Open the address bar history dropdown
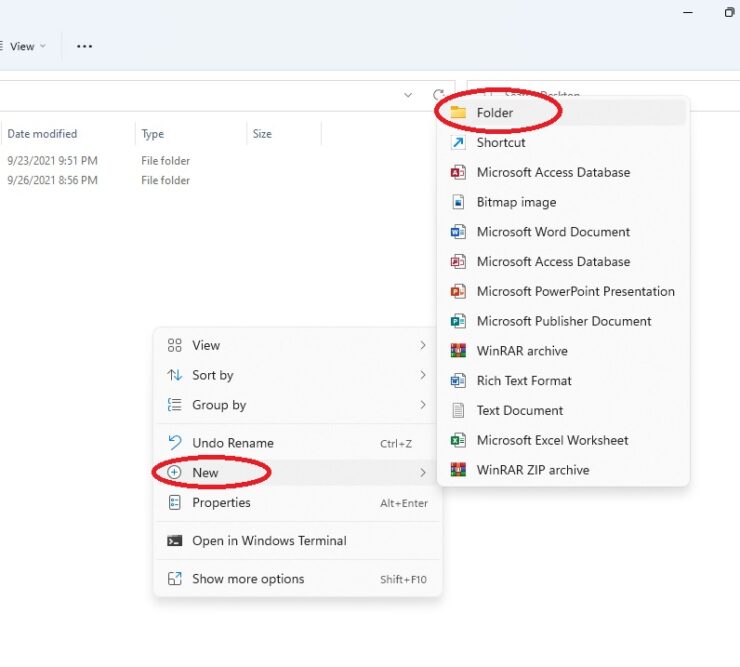 408,95
